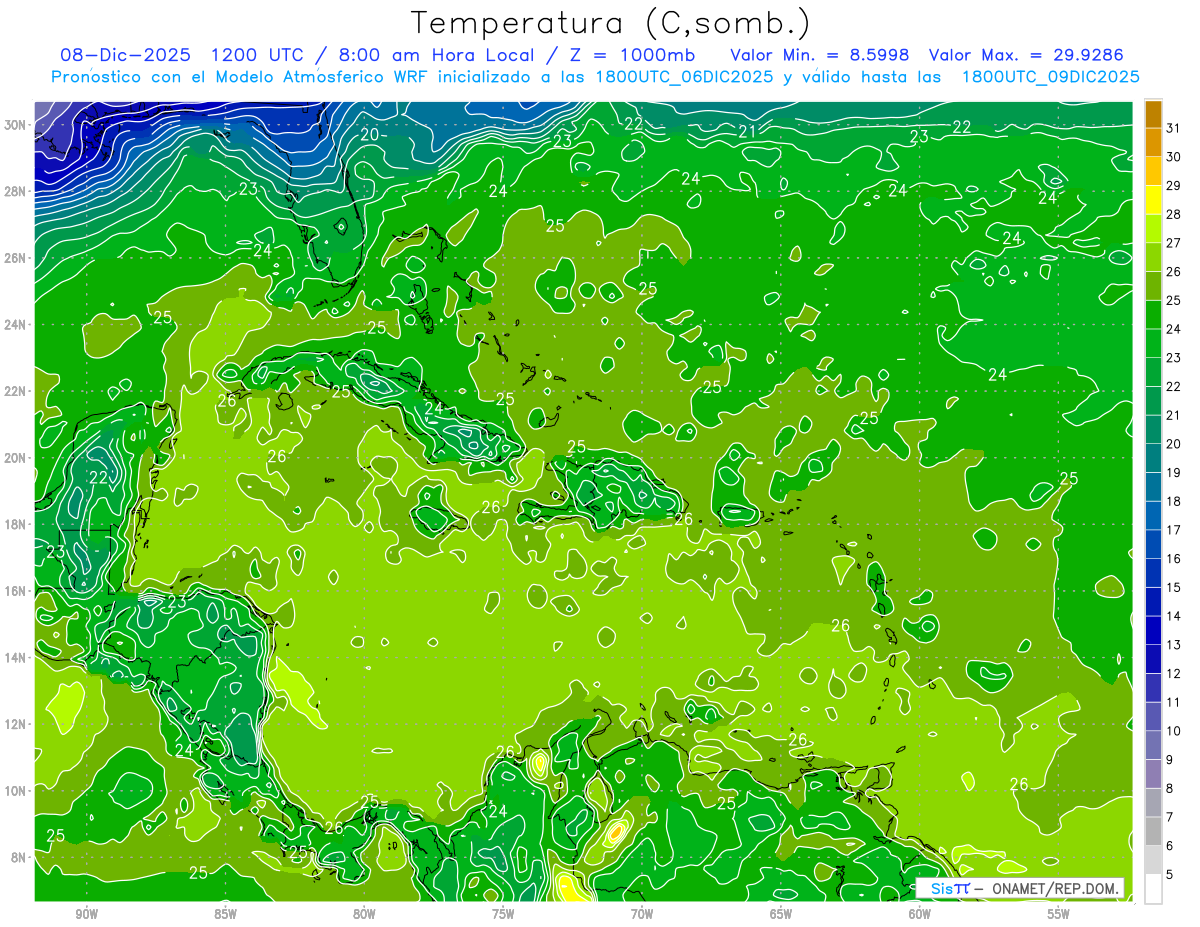Click the 16N latitude axis label
This screenshot has width=1200, height=927.
coord(16,591)
